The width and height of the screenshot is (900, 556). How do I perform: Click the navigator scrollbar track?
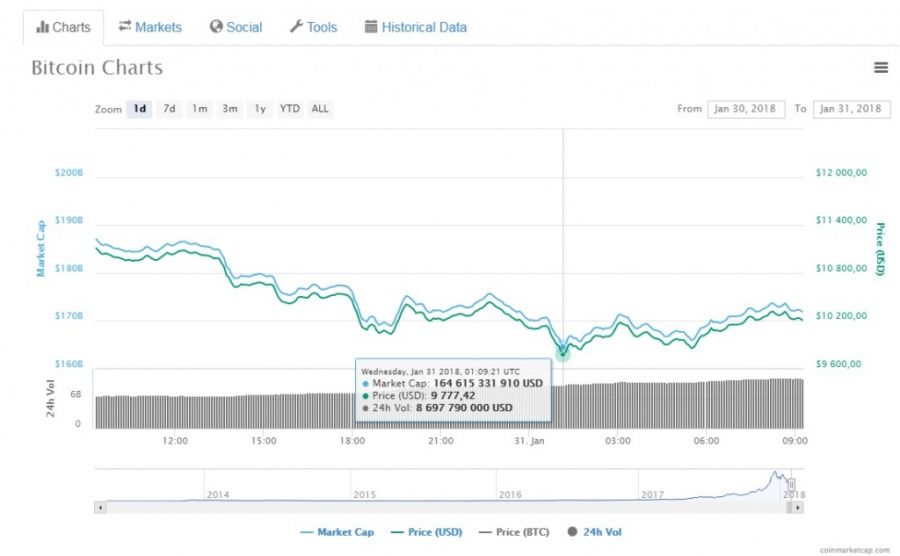click(x=447, y=507)
